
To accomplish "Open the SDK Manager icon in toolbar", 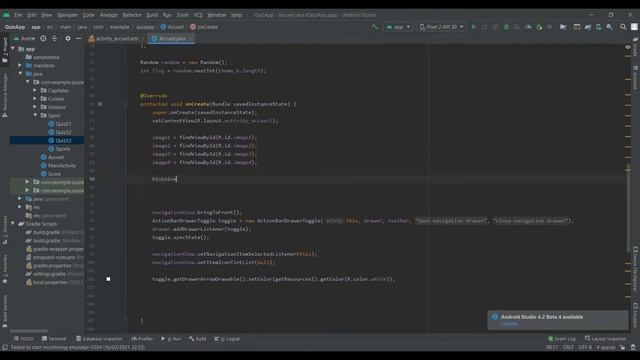I will click(x=609, y=27).
